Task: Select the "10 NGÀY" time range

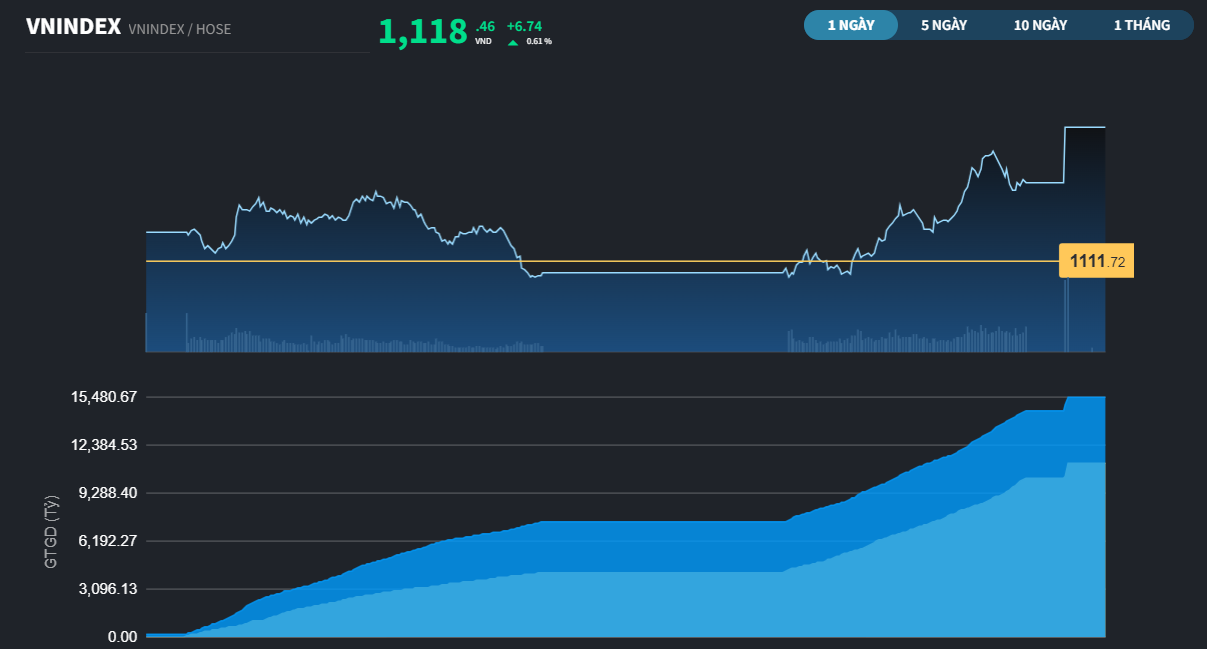Action: pyautogui.click(x=1040, y=25)
